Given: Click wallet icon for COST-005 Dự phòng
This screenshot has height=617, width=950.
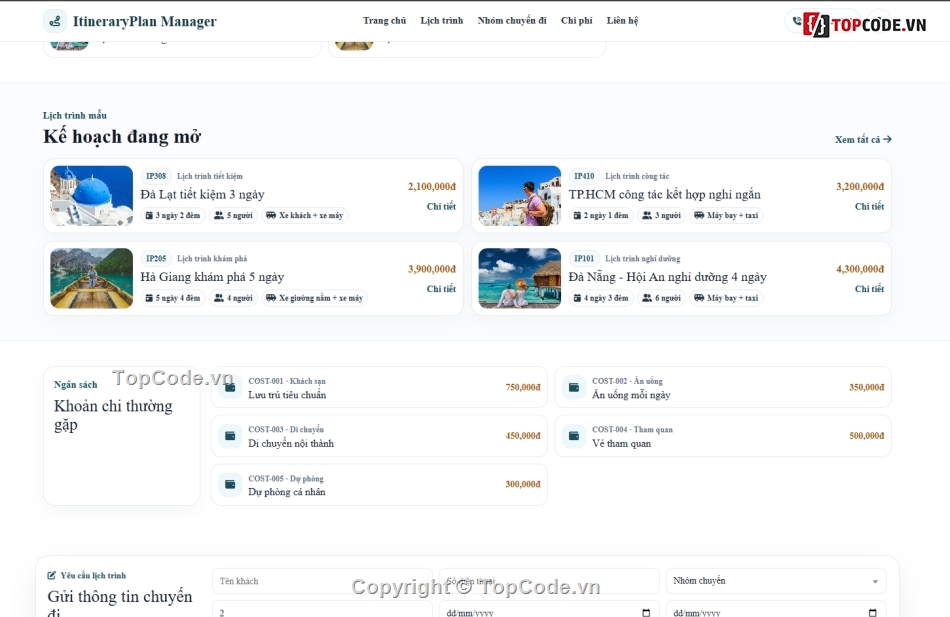Looking at the screenshot, I should 230,484.
